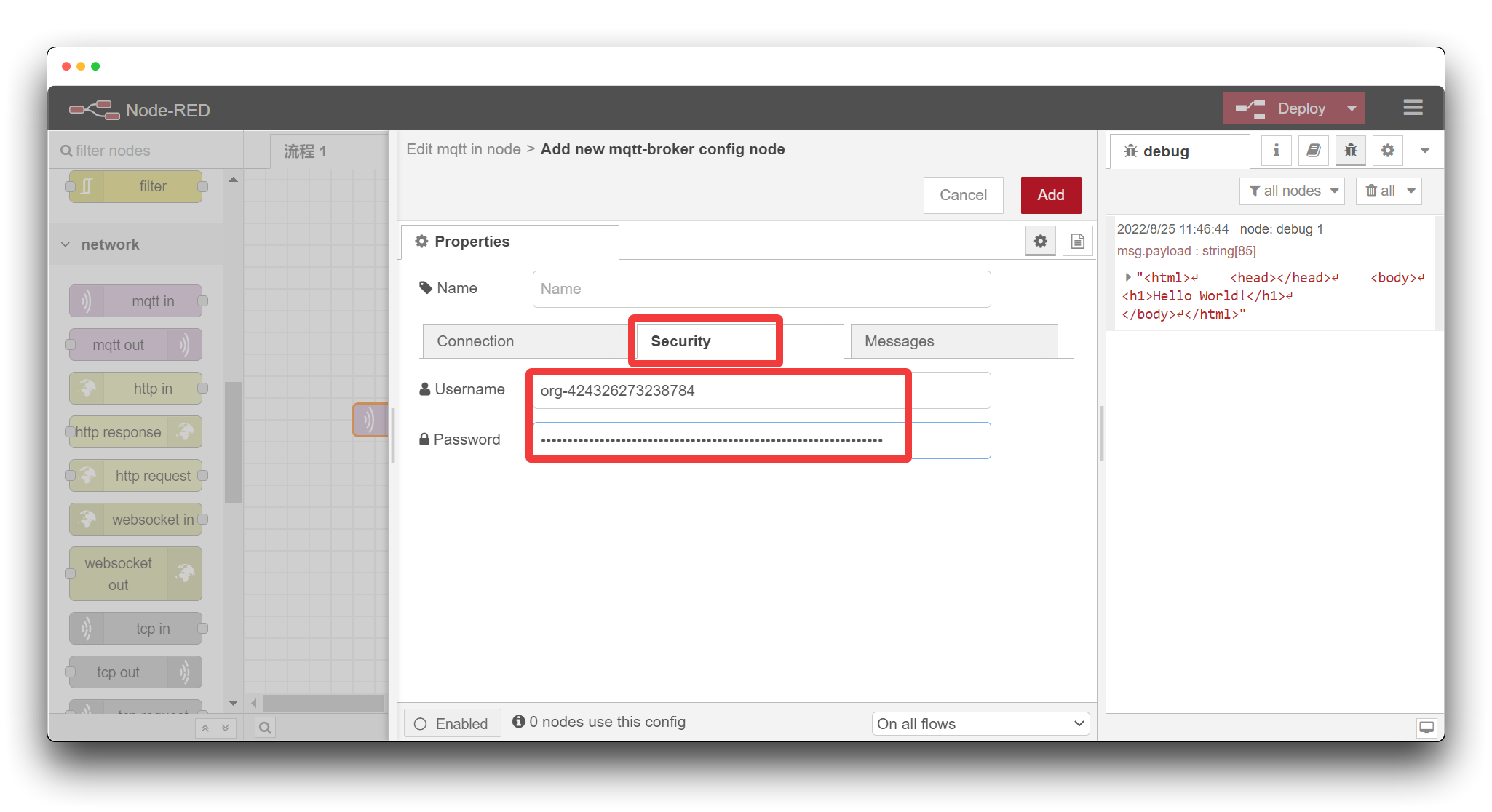The width and height of the screenshot is (1492, 812).
Task: Open node settings gear icon in editor
Action: point(1040,241)
